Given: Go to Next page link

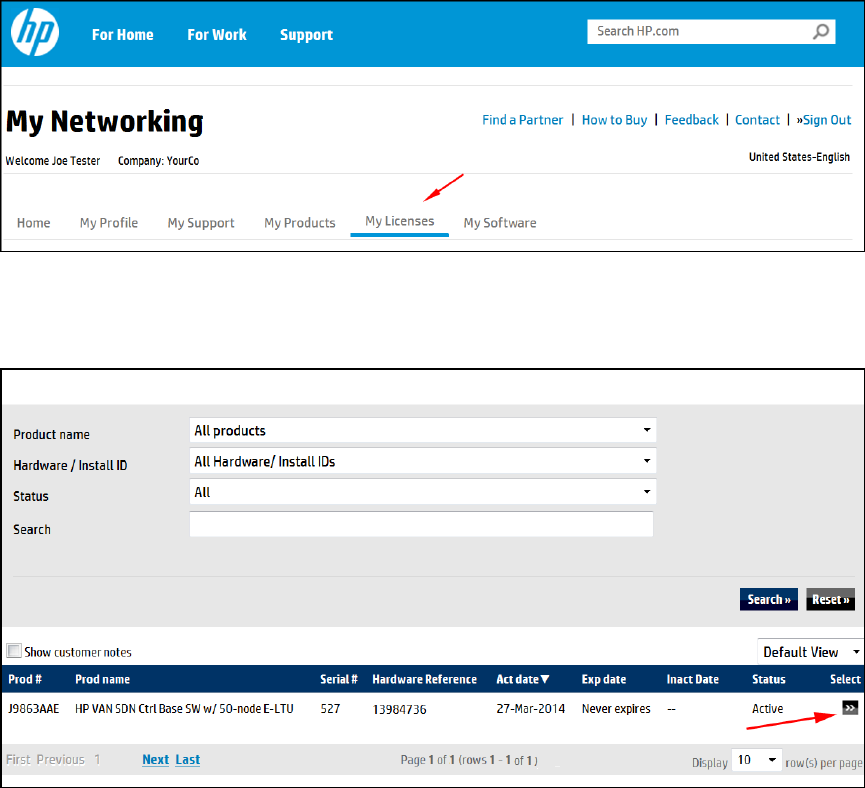Looking at the screenshot, I should [x=156, y=760].
